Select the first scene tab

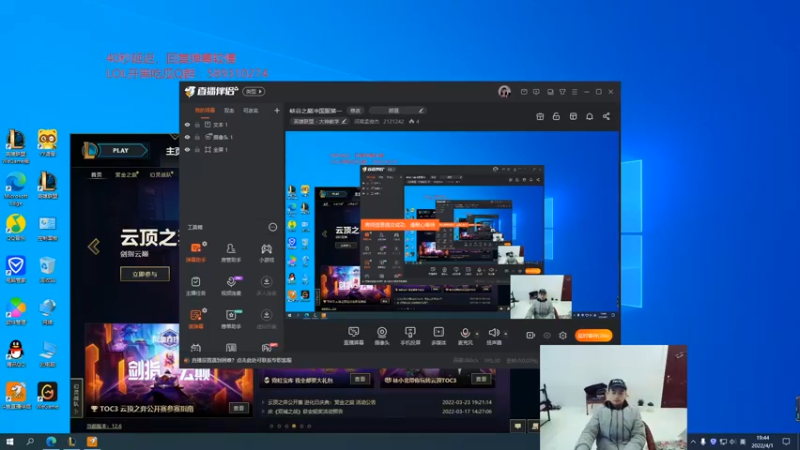[205, 111]
